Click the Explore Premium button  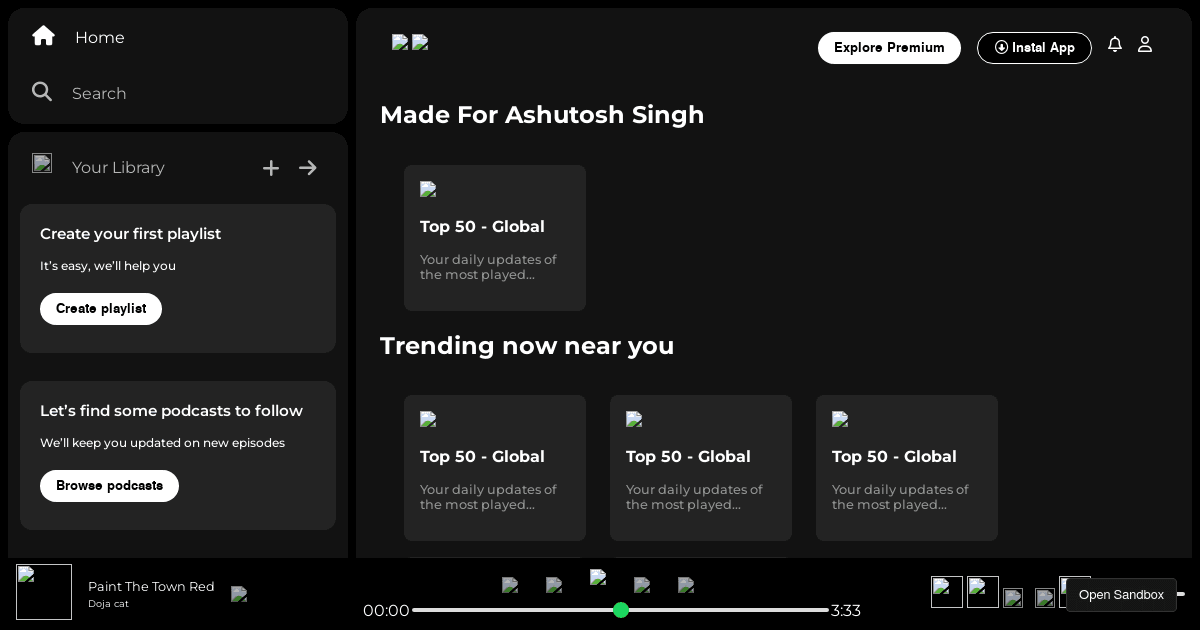pos(889,48)
